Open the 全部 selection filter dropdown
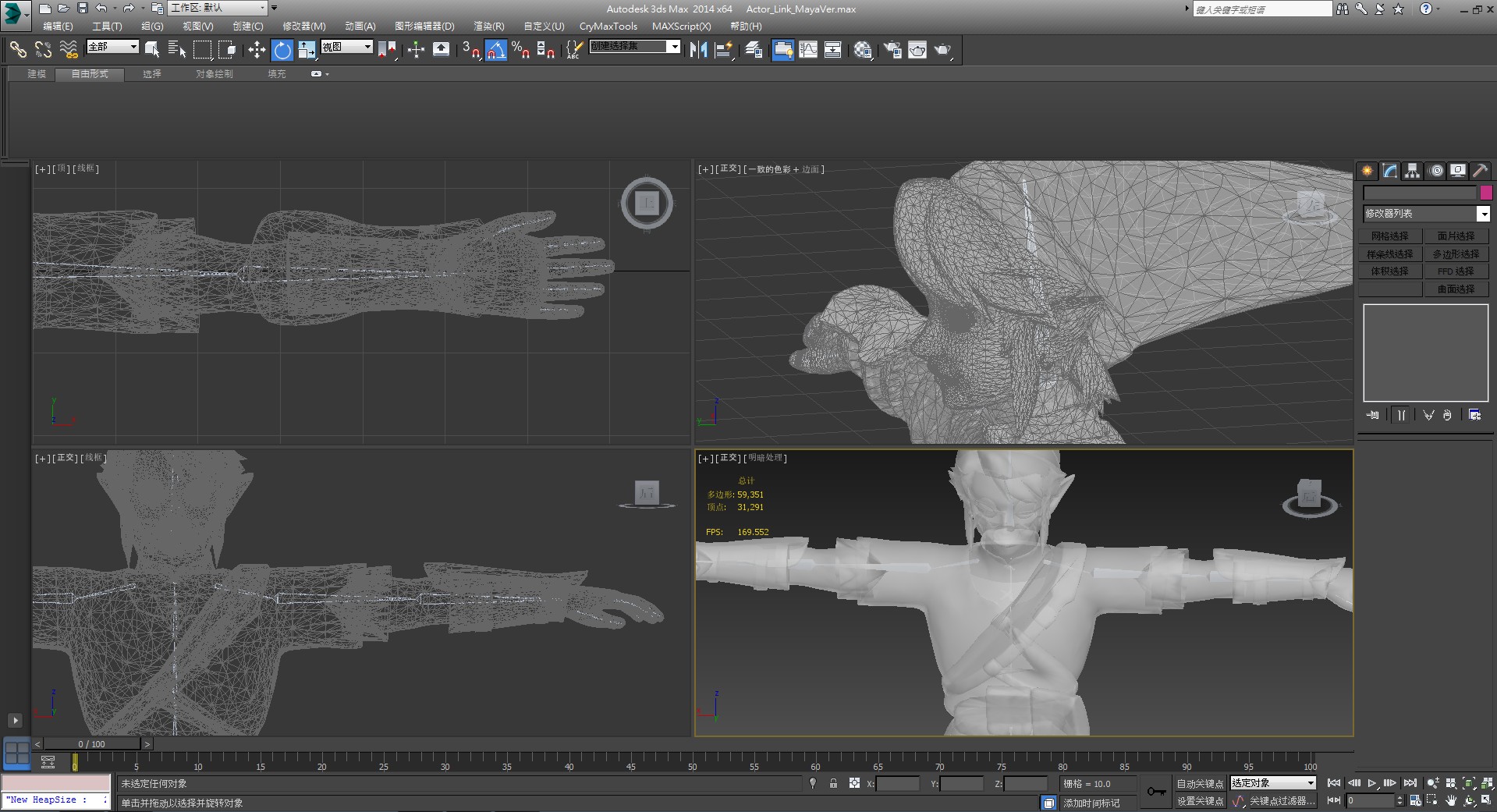Viewport: 1497px width, 812px height. (112, 47)
